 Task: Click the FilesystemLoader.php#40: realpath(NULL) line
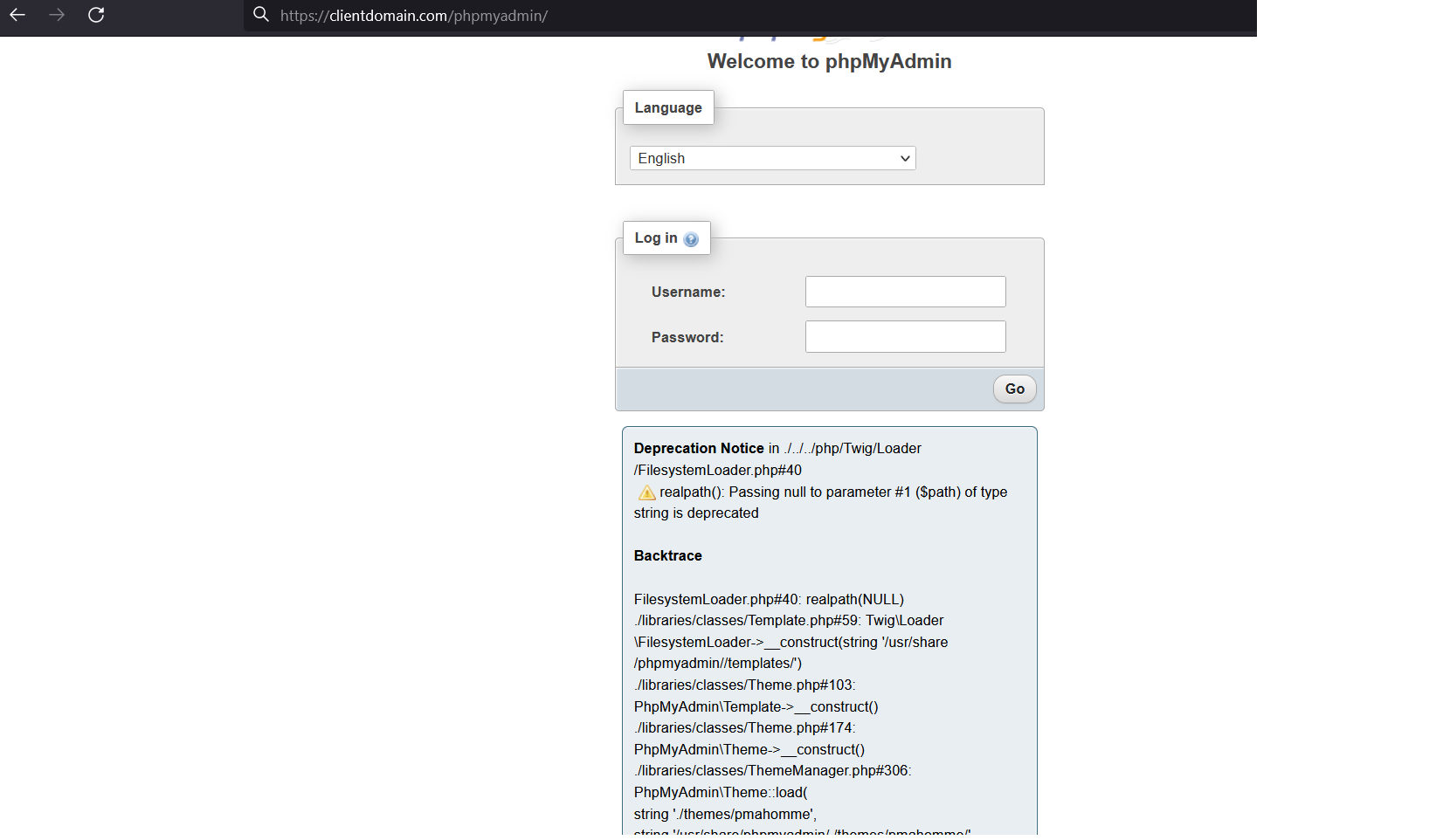click(x=769, y=599)
